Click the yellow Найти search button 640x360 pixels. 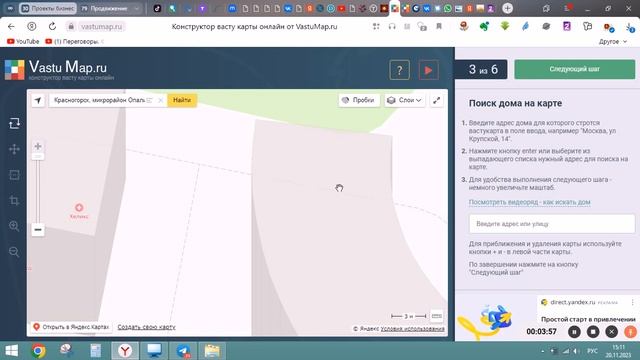click(182, 100)
